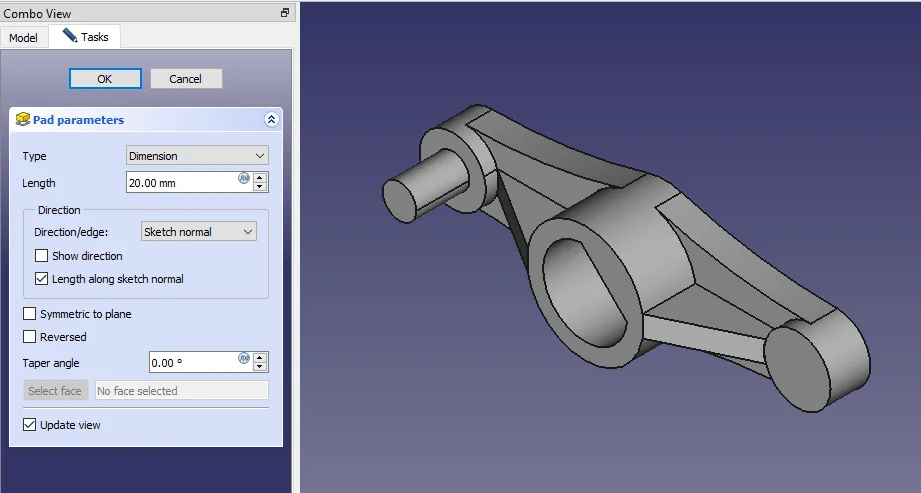Disable the Update view checkbox

tap(30, 425)
